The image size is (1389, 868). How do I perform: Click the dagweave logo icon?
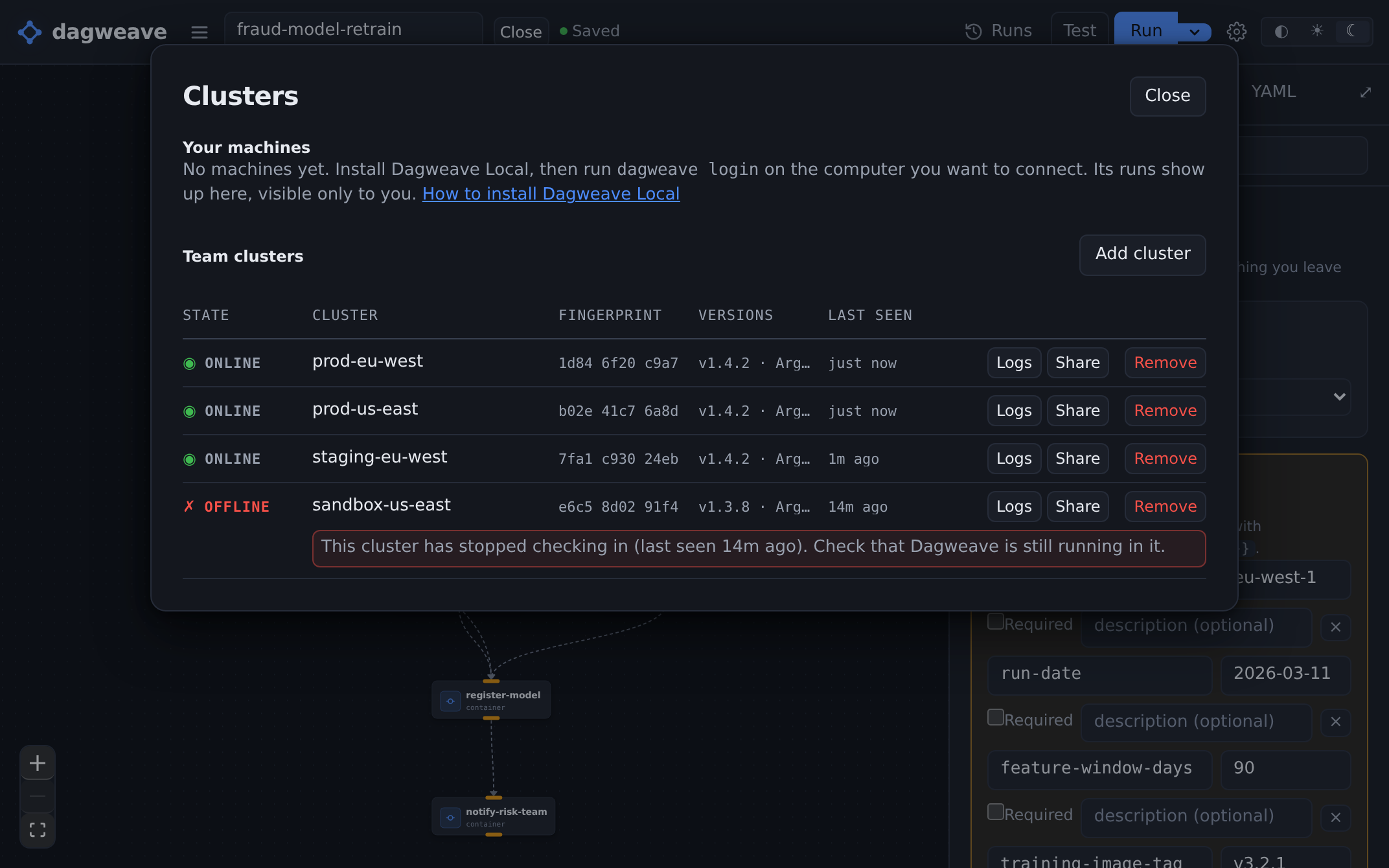pos(29,32)
